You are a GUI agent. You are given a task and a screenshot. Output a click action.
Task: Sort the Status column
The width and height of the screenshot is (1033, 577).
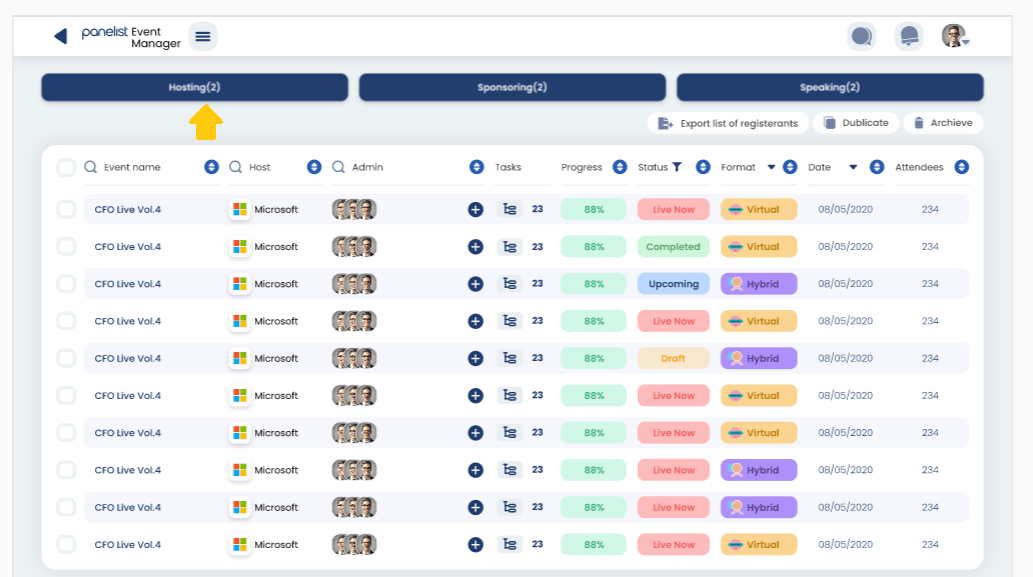(703, 167)
